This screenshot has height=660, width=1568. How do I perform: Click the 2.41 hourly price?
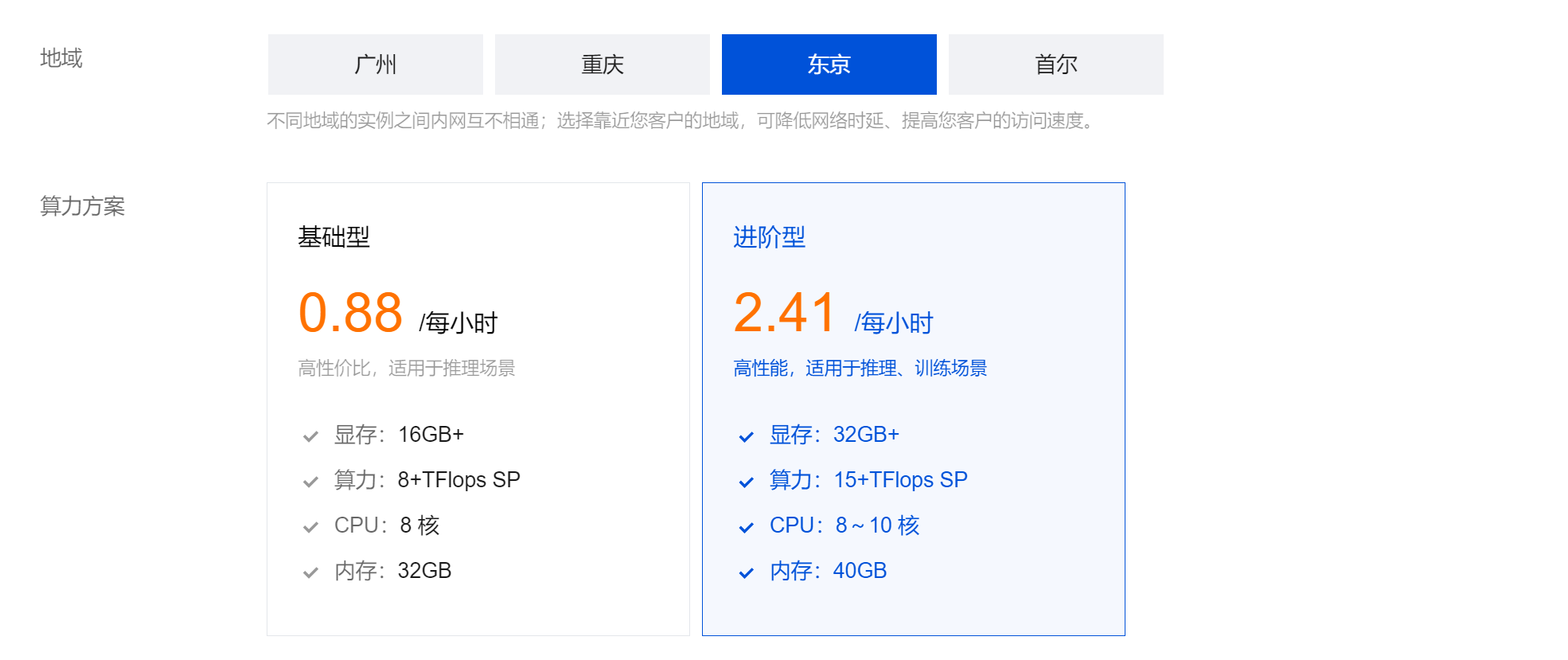point(785,312)
